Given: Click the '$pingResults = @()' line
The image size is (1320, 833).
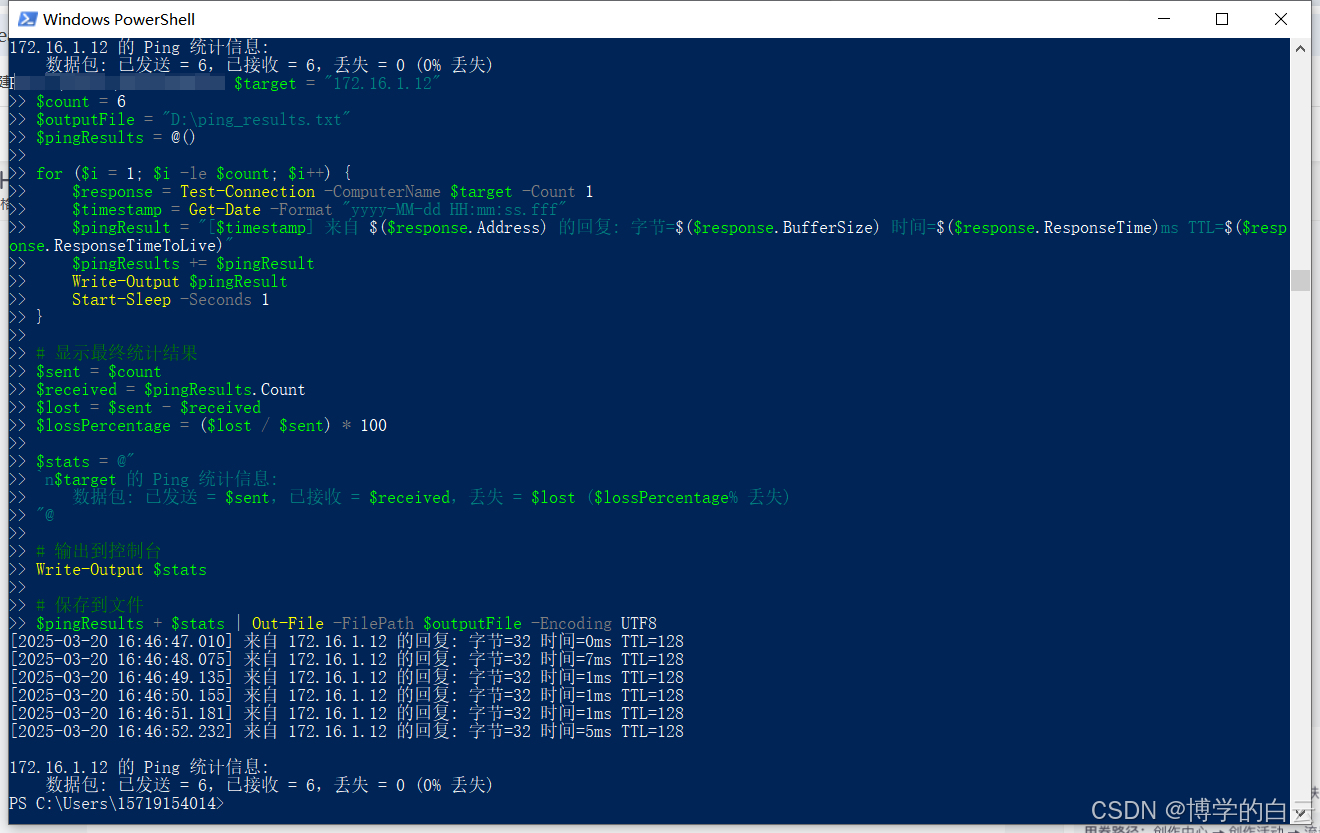Looking at the screenshot, I should tap(116, 138).
